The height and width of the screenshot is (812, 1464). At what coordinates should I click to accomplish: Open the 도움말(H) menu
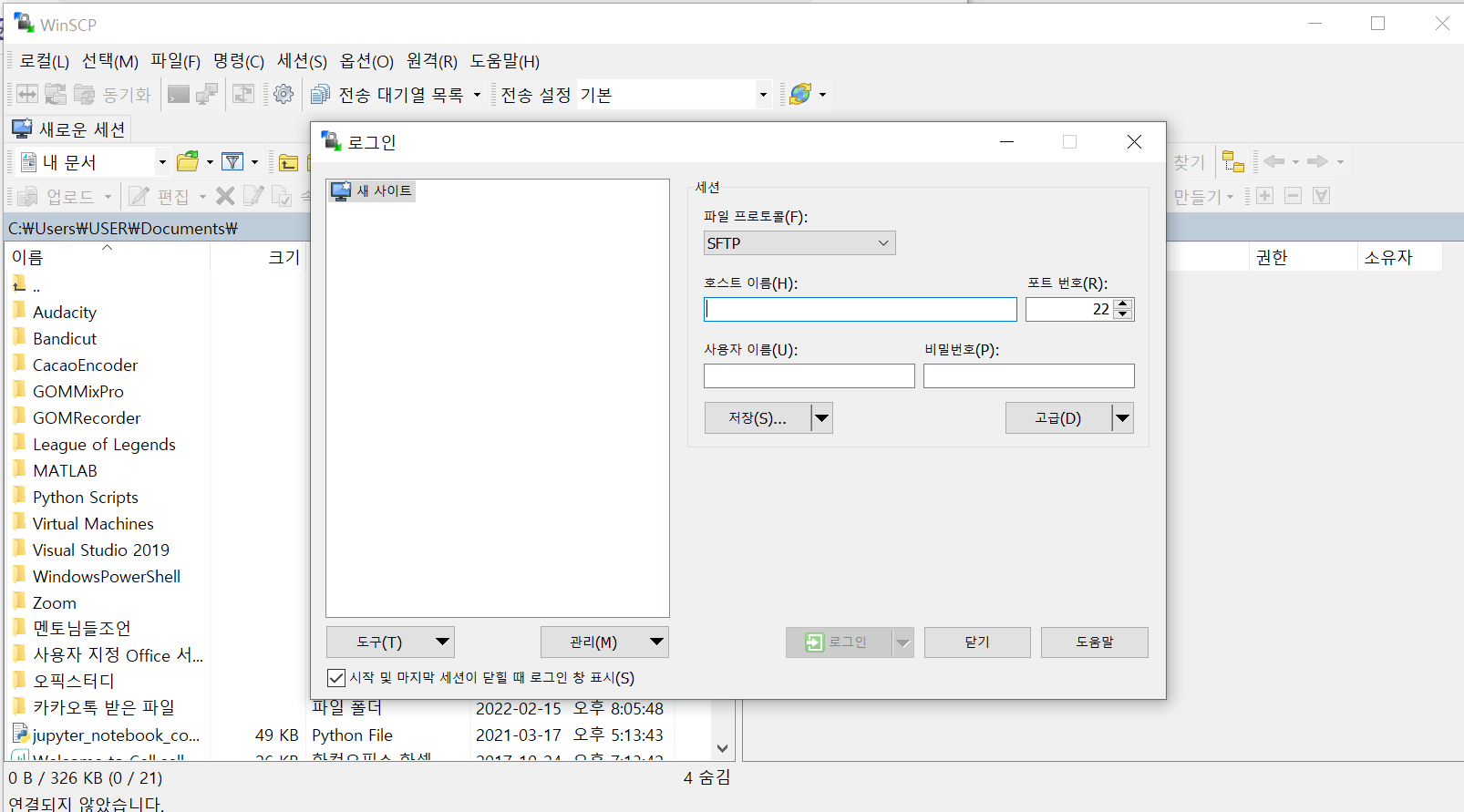(x=505, y=61)
